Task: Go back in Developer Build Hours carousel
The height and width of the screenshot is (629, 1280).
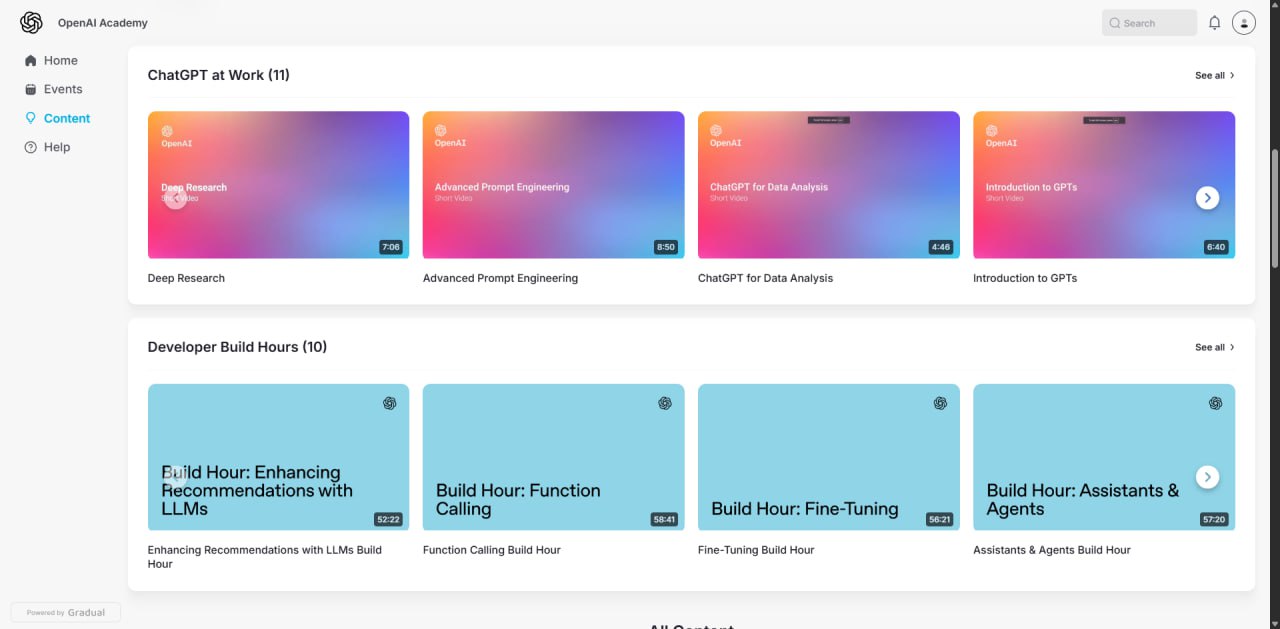Action: click(175, 477)
